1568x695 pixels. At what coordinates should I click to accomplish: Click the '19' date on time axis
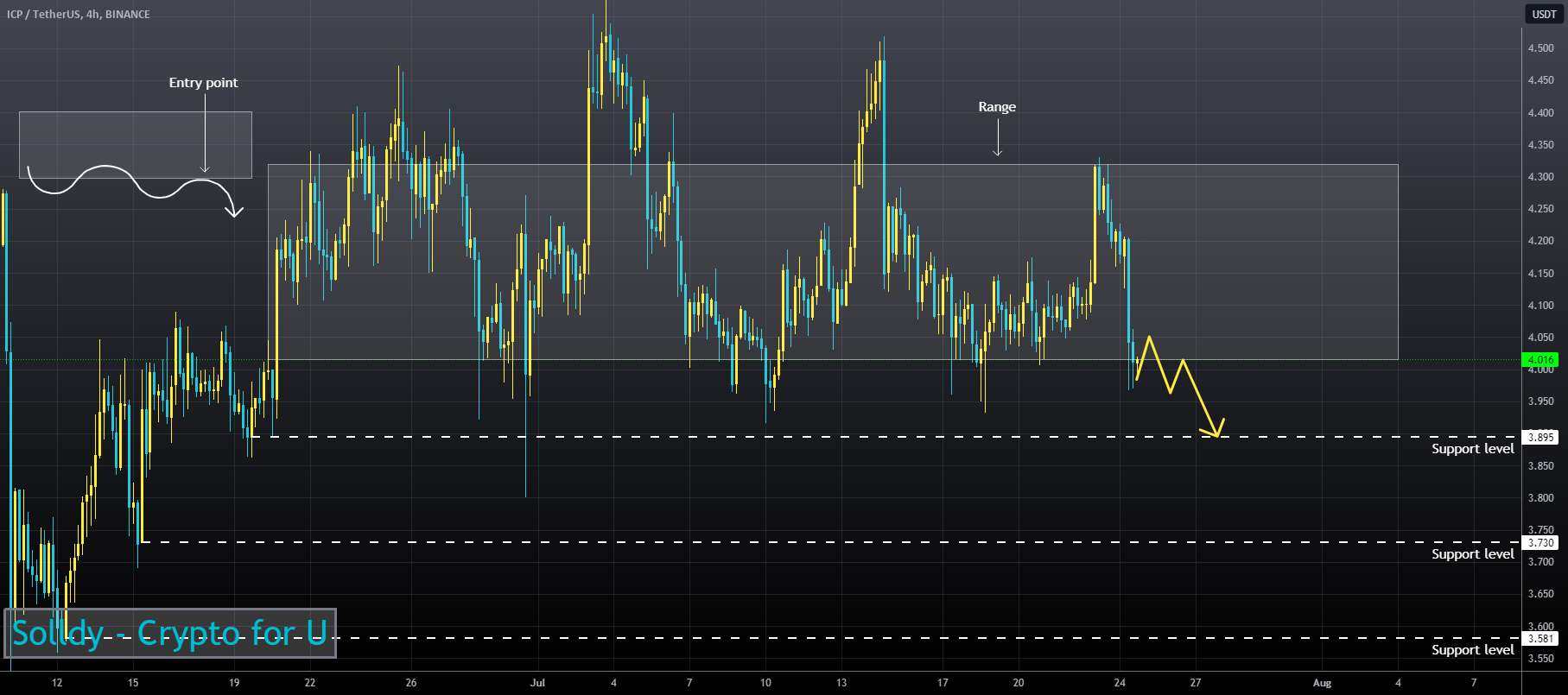234,683
